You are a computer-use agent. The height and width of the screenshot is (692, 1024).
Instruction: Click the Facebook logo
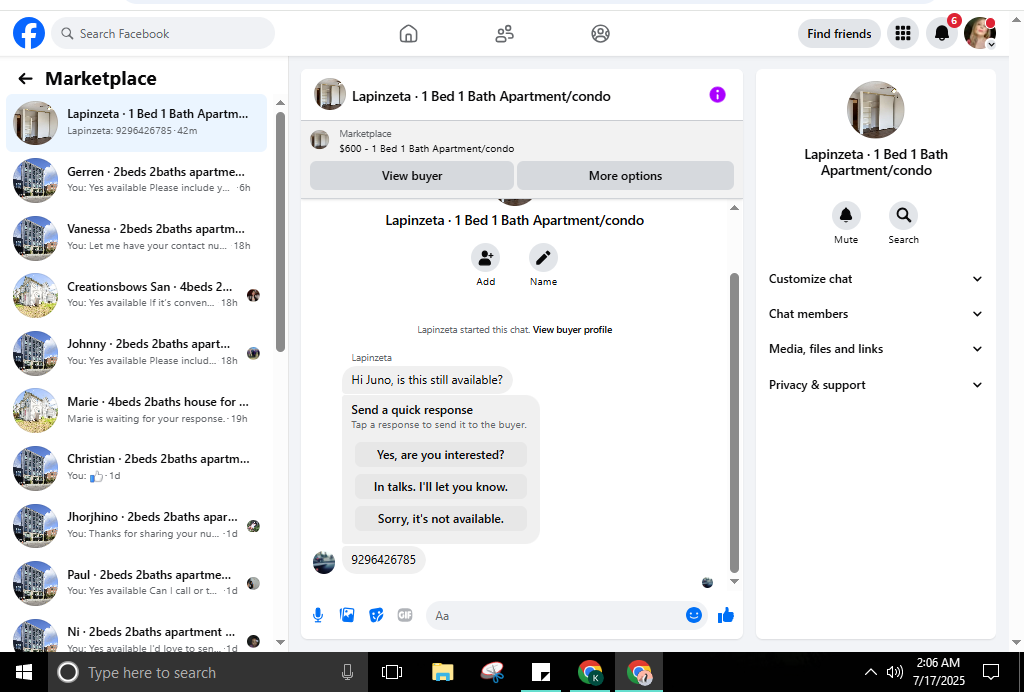click(x=29, y=33)
